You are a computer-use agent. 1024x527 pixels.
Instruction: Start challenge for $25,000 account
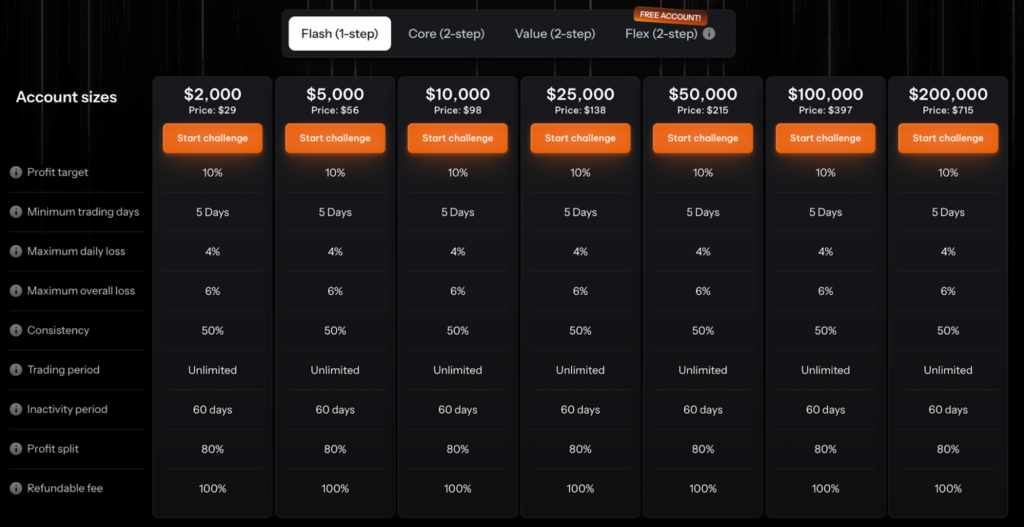pos(580,138)
